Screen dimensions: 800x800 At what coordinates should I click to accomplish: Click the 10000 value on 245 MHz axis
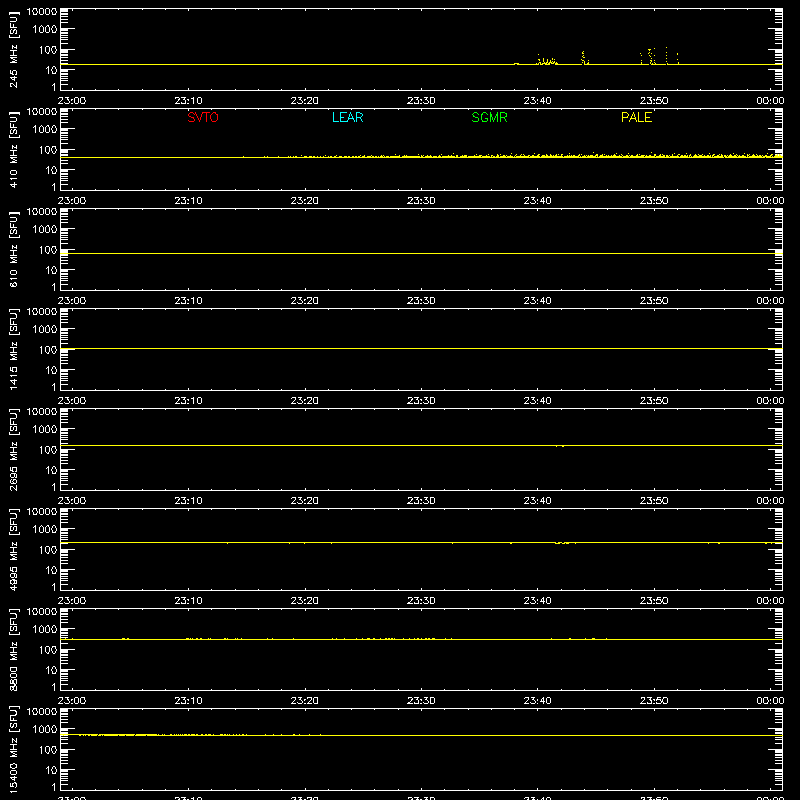42,11
